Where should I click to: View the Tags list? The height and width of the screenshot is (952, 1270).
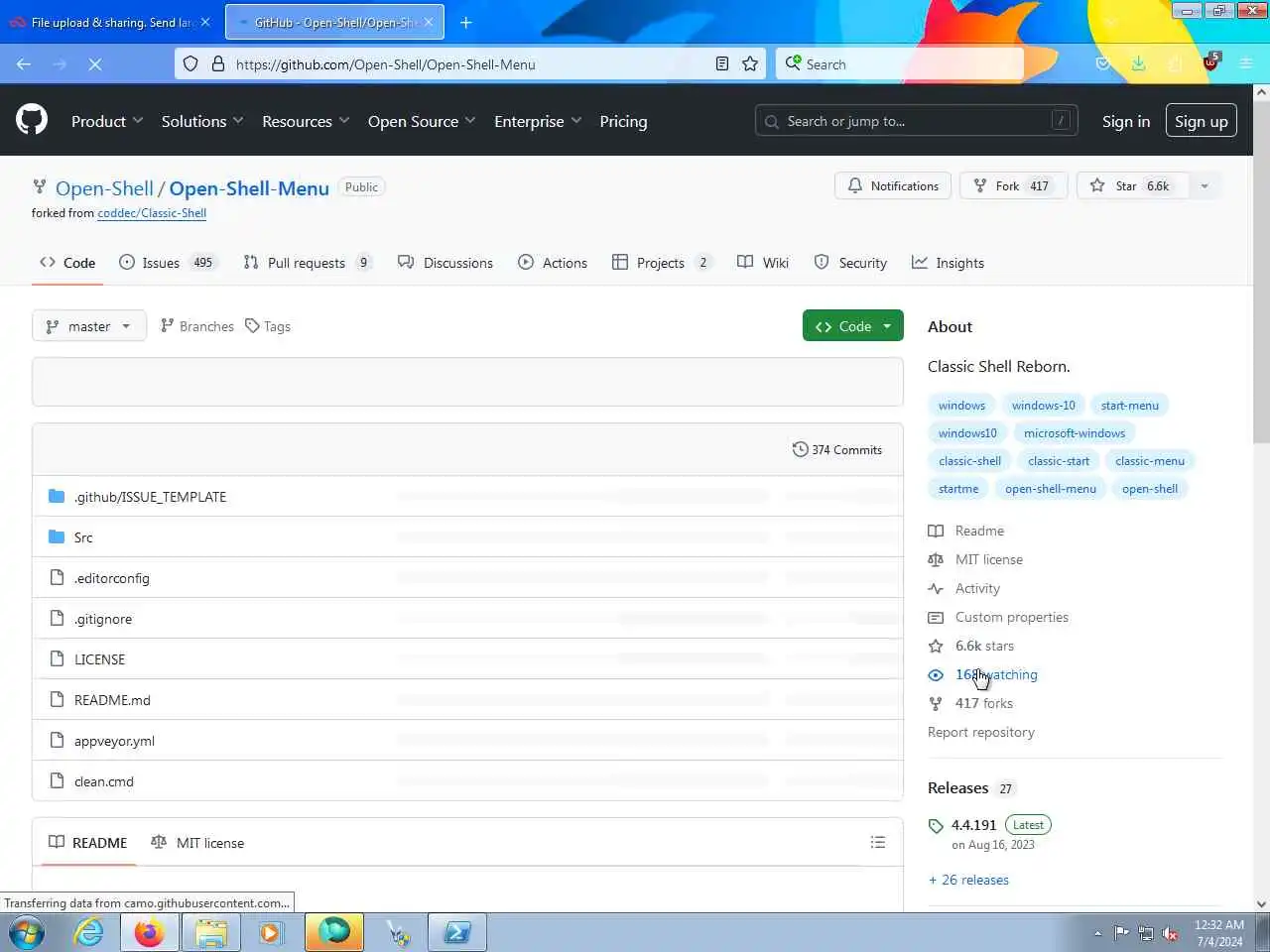click(268, 326)
